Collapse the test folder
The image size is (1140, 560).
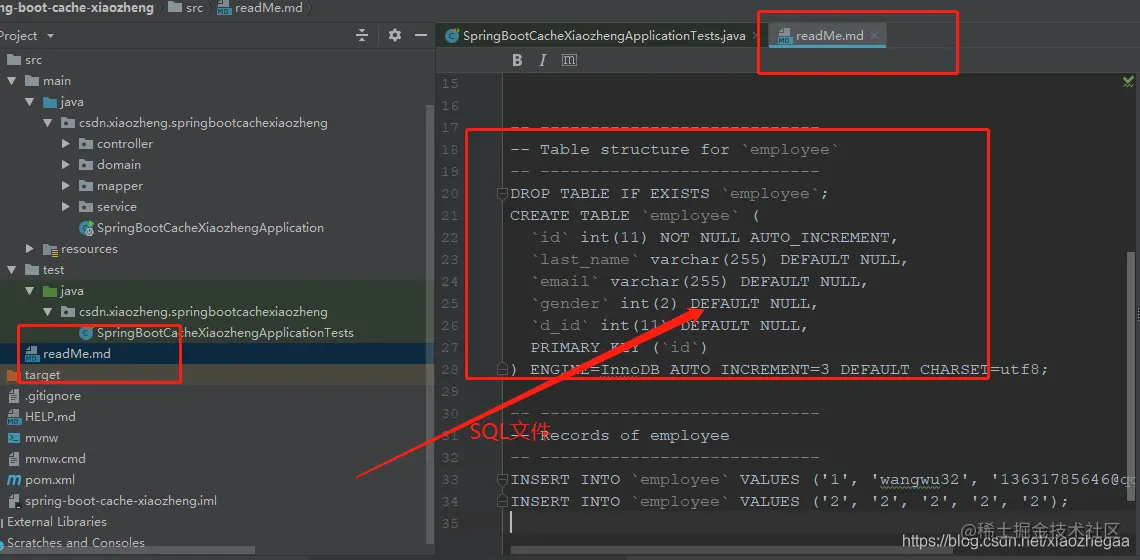12,270
